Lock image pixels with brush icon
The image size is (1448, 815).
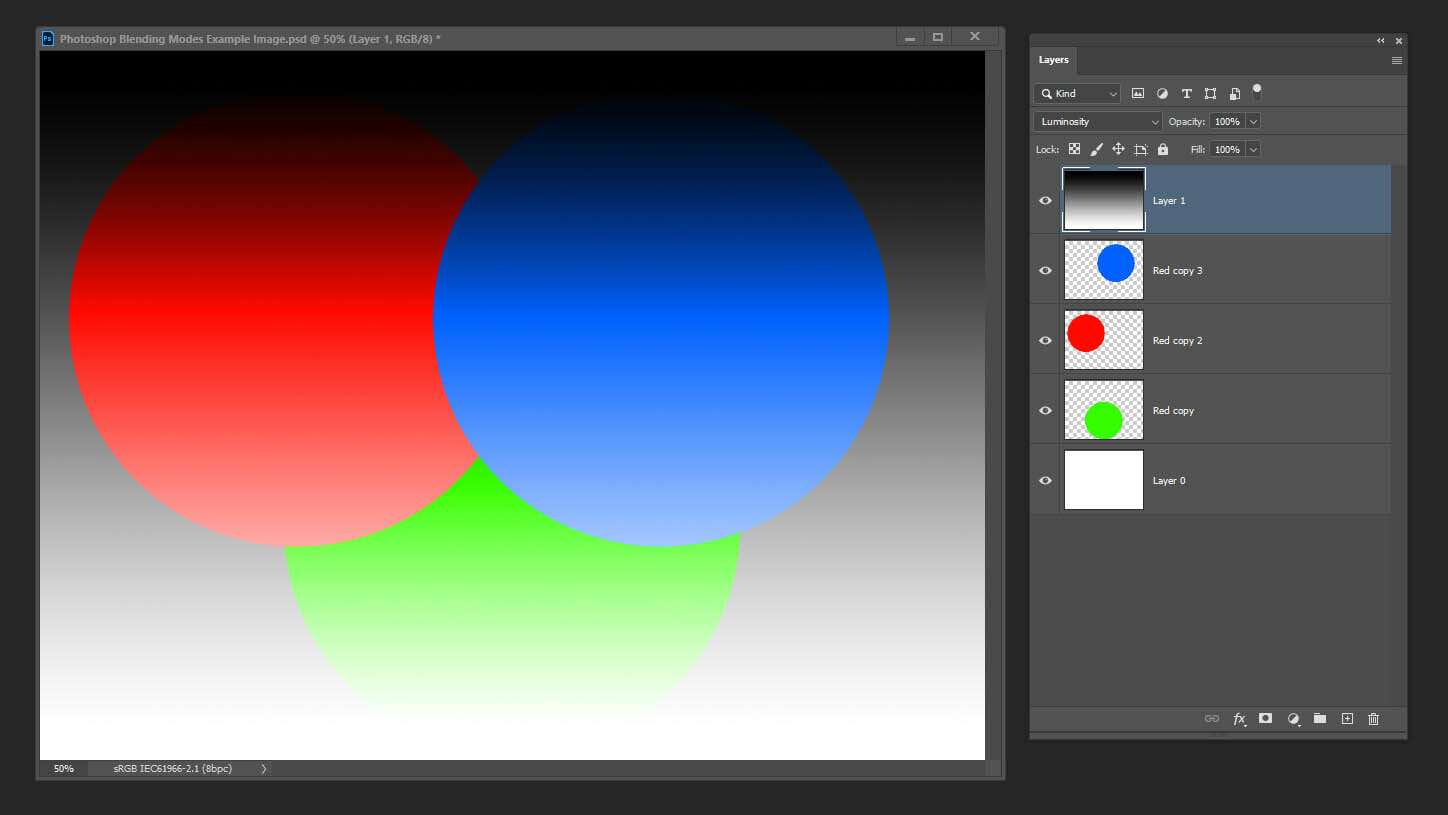[x=1096, y=149]
